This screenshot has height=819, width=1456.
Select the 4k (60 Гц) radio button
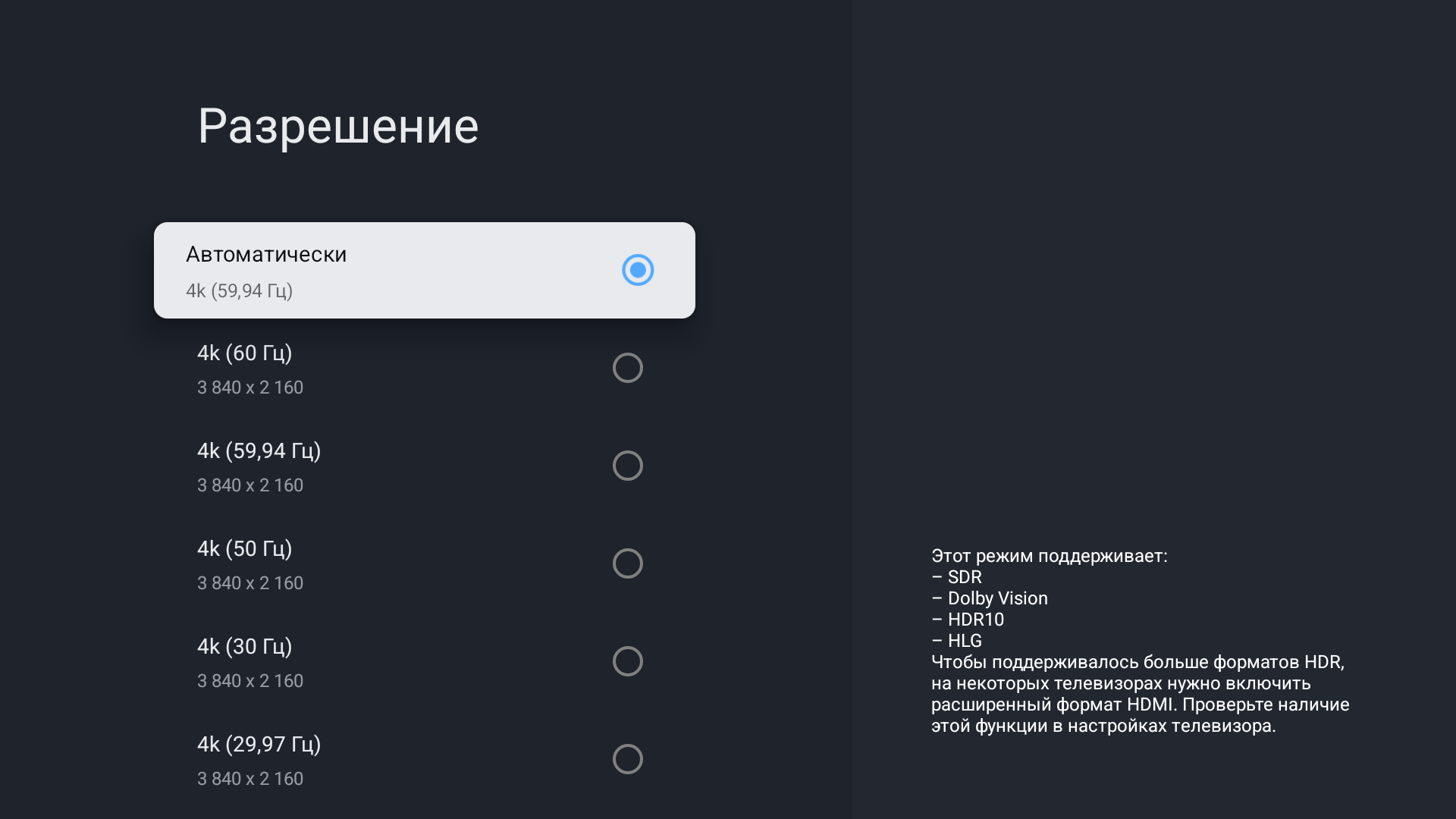pyautogui.click(x=628, y=368)
